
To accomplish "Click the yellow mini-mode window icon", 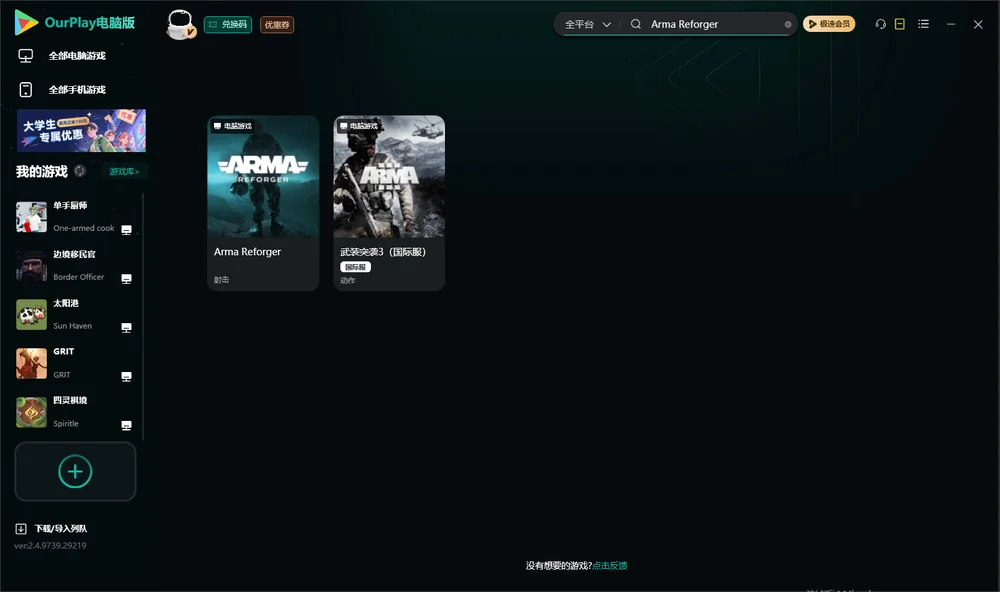I will [x=899, y=24].
